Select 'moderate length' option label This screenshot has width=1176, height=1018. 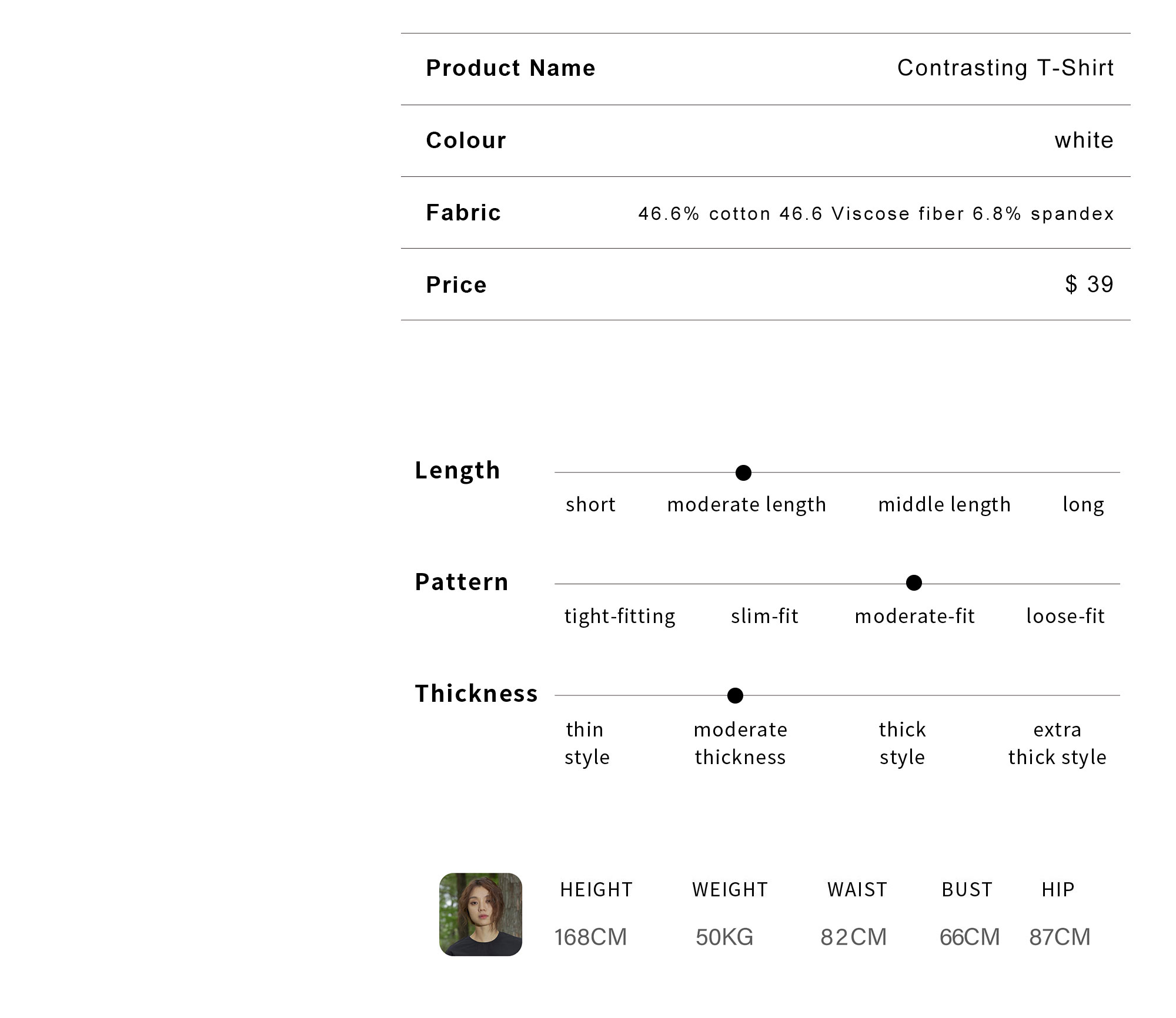pos(746,504)
